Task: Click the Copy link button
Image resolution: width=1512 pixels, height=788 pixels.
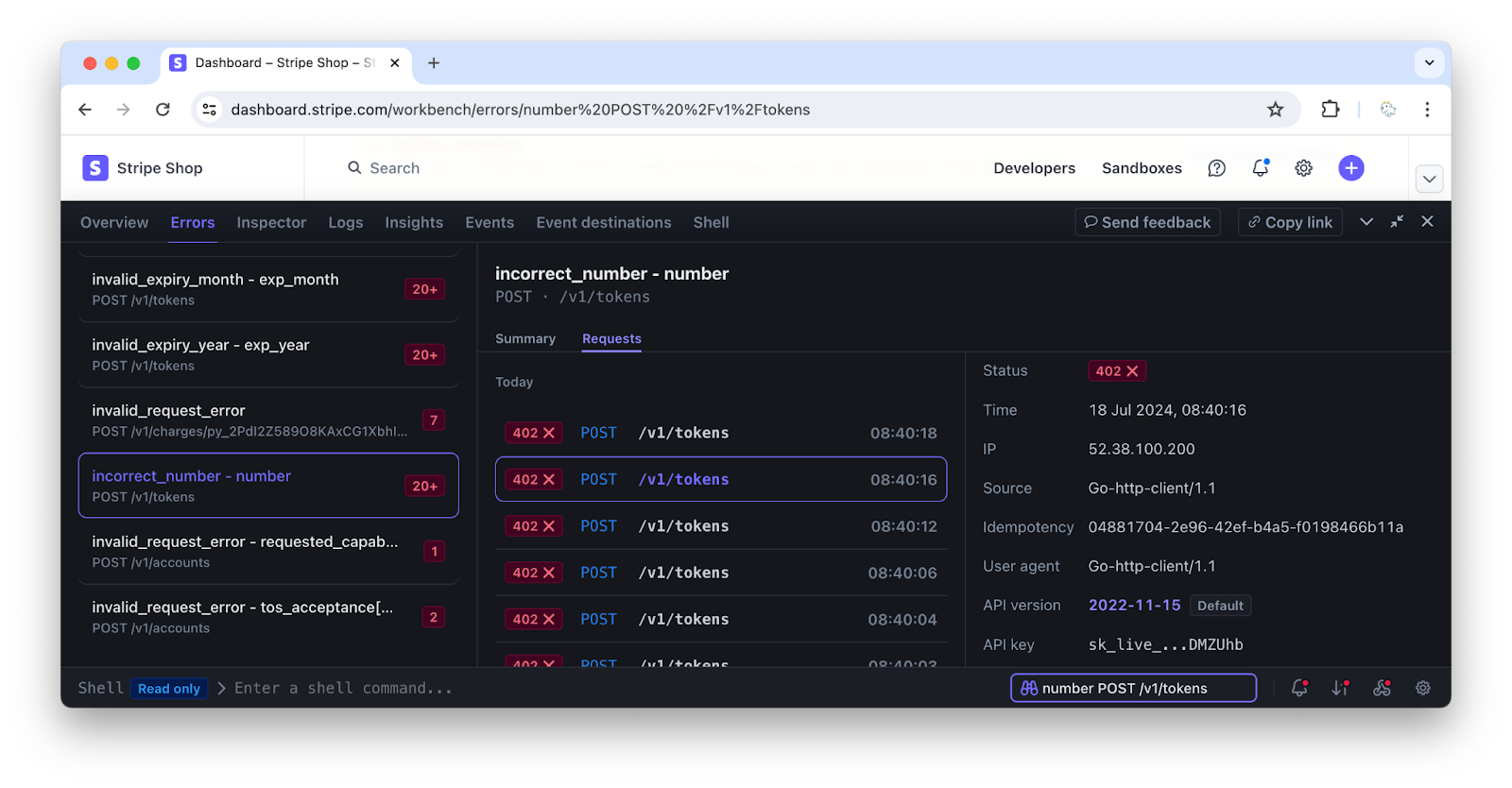Action: 1290,222
